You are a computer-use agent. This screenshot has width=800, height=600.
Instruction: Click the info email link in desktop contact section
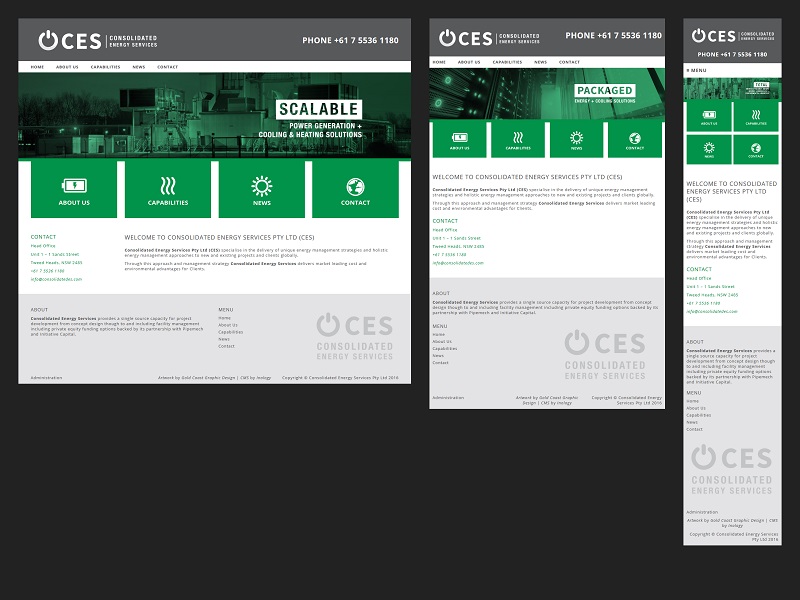click(56, 279)
